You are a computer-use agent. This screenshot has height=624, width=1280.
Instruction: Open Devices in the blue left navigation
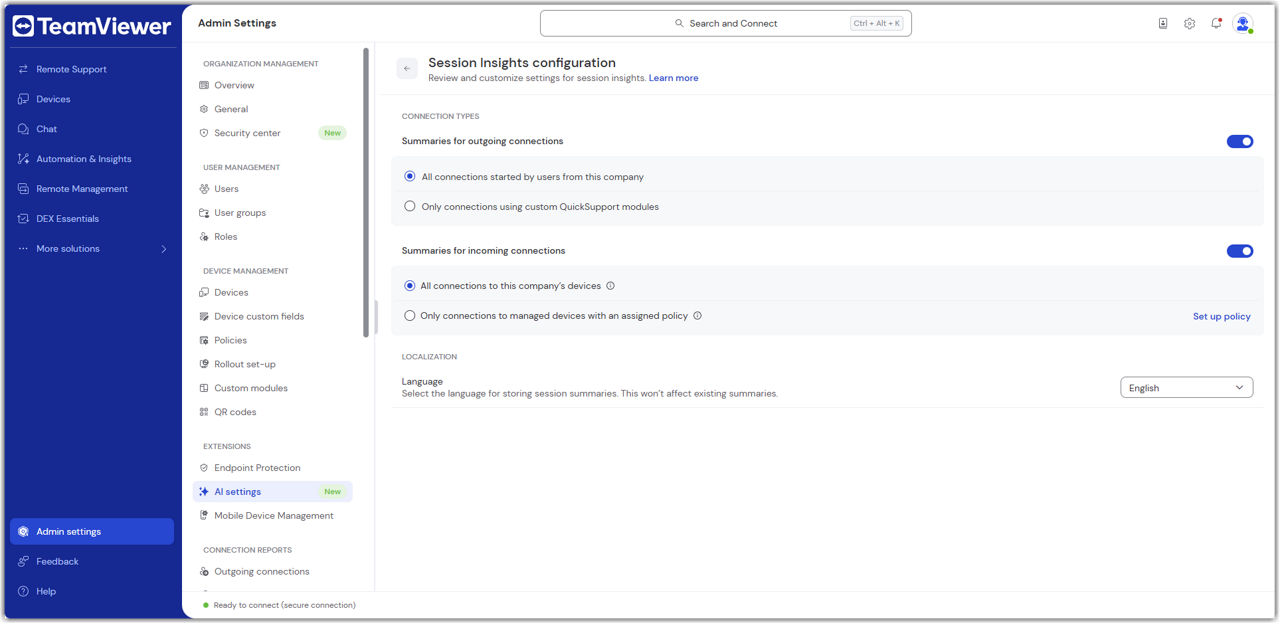[x=92, y=99]
